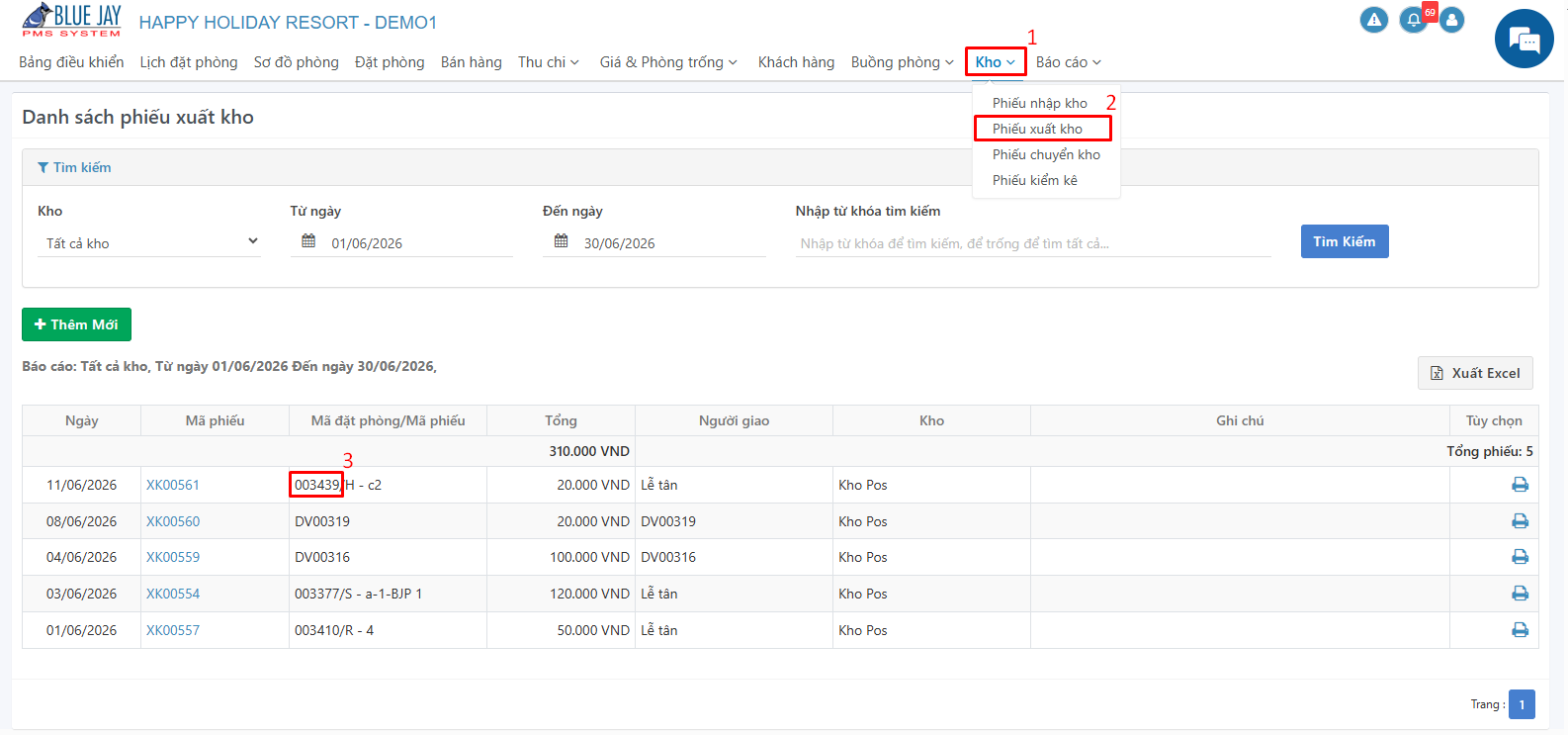Click the Tìm kiếm panel heading

82,168
